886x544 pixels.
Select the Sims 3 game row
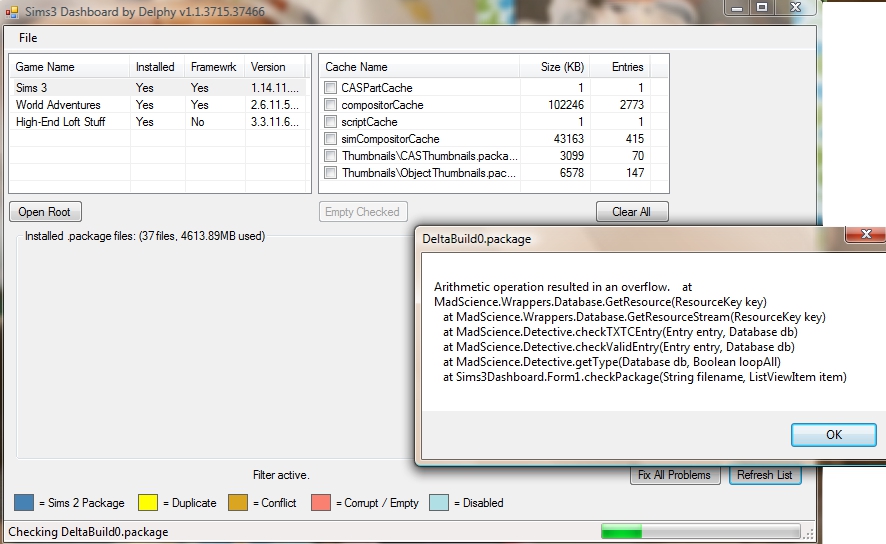click(x=158, y=88)
